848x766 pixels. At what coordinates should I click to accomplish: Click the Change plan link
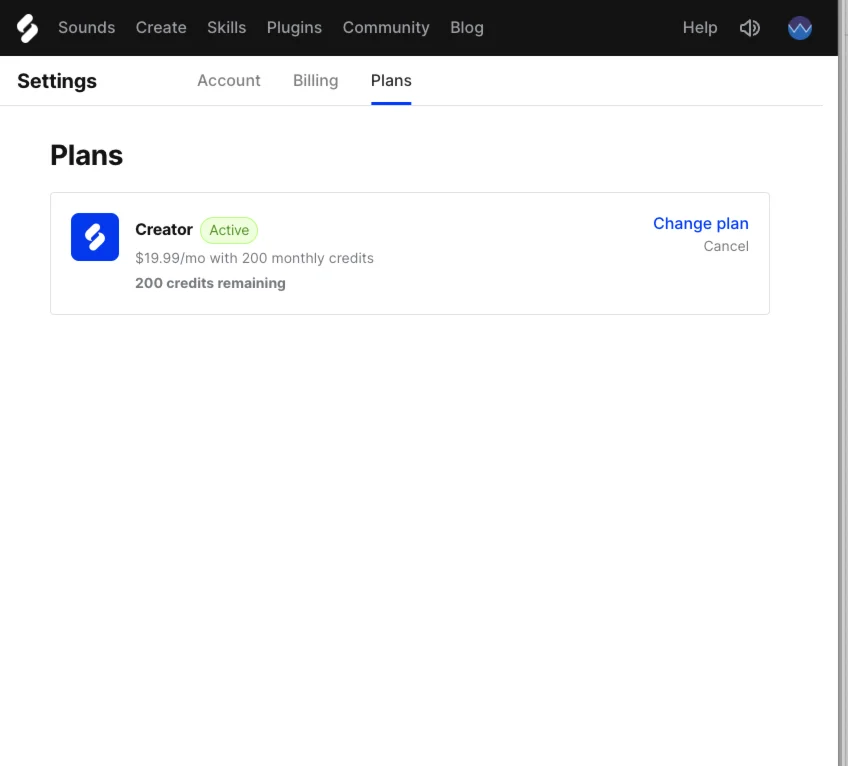pyautogui.click(x=700, y=223)
